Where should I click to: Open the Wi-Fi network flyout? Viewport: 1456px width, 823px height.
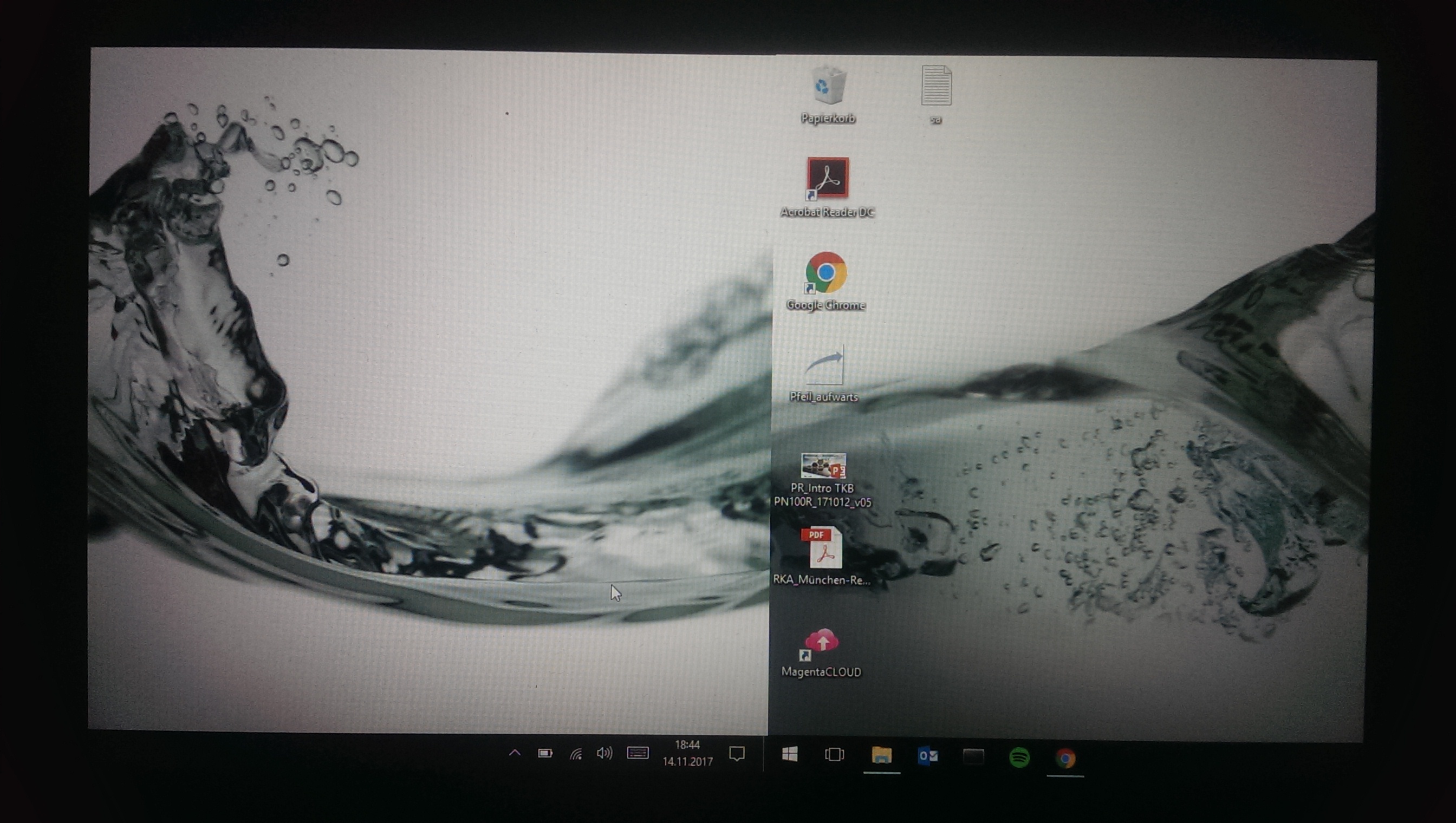pos(576,754)
